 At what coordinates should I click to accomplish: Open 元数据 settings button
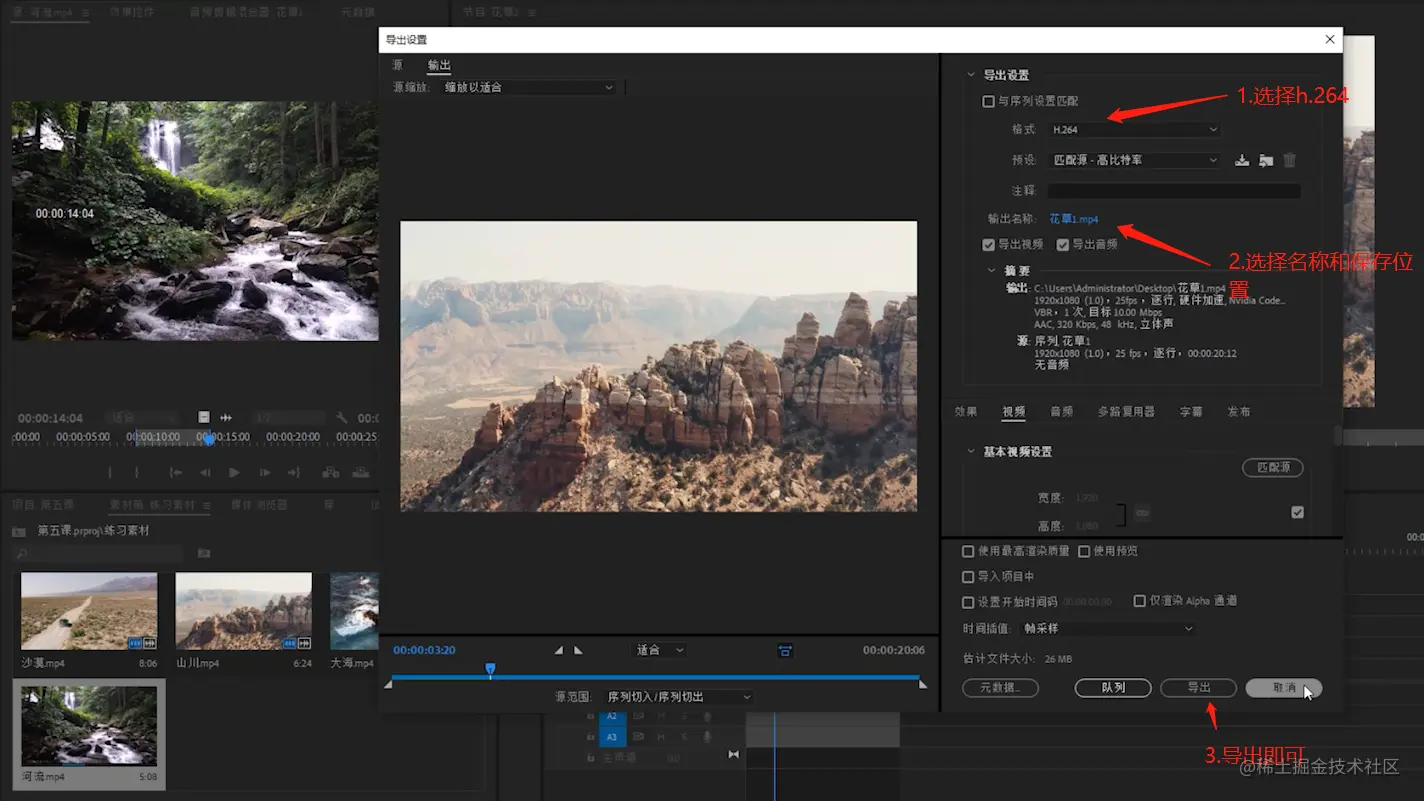[x=1000, y=688]
